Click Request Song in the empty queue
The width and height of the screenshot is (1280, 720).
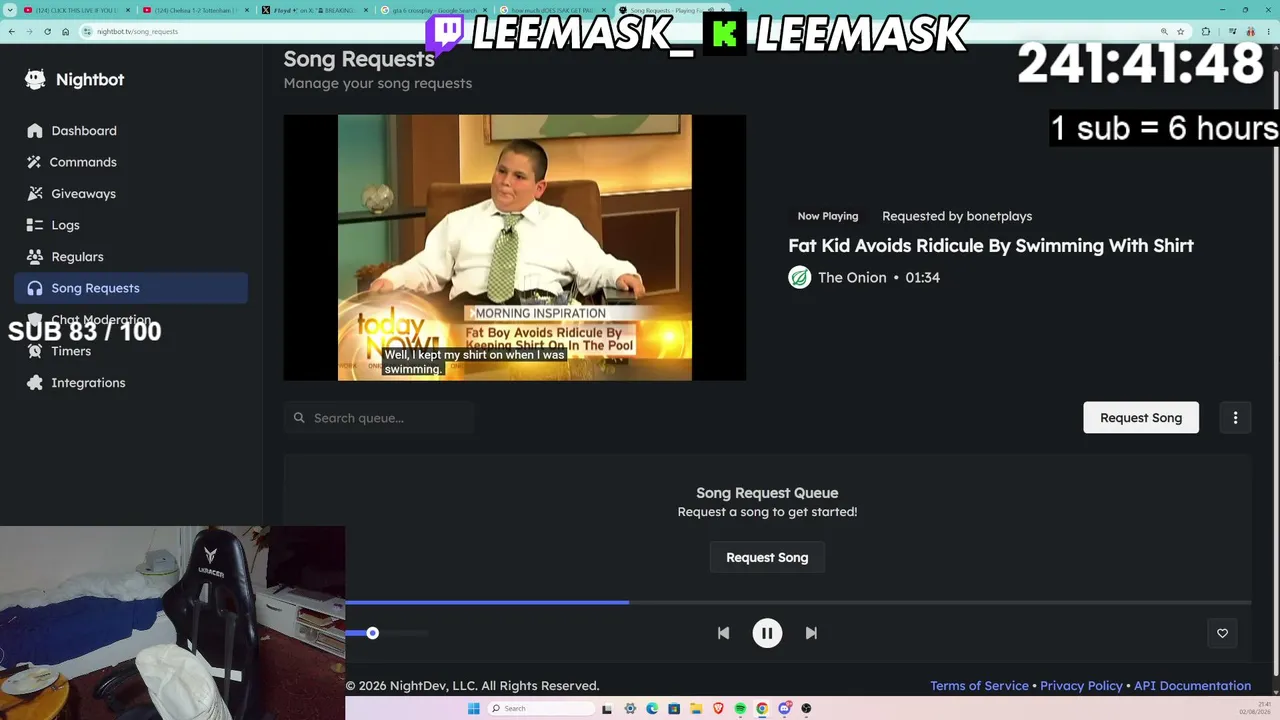767,558
